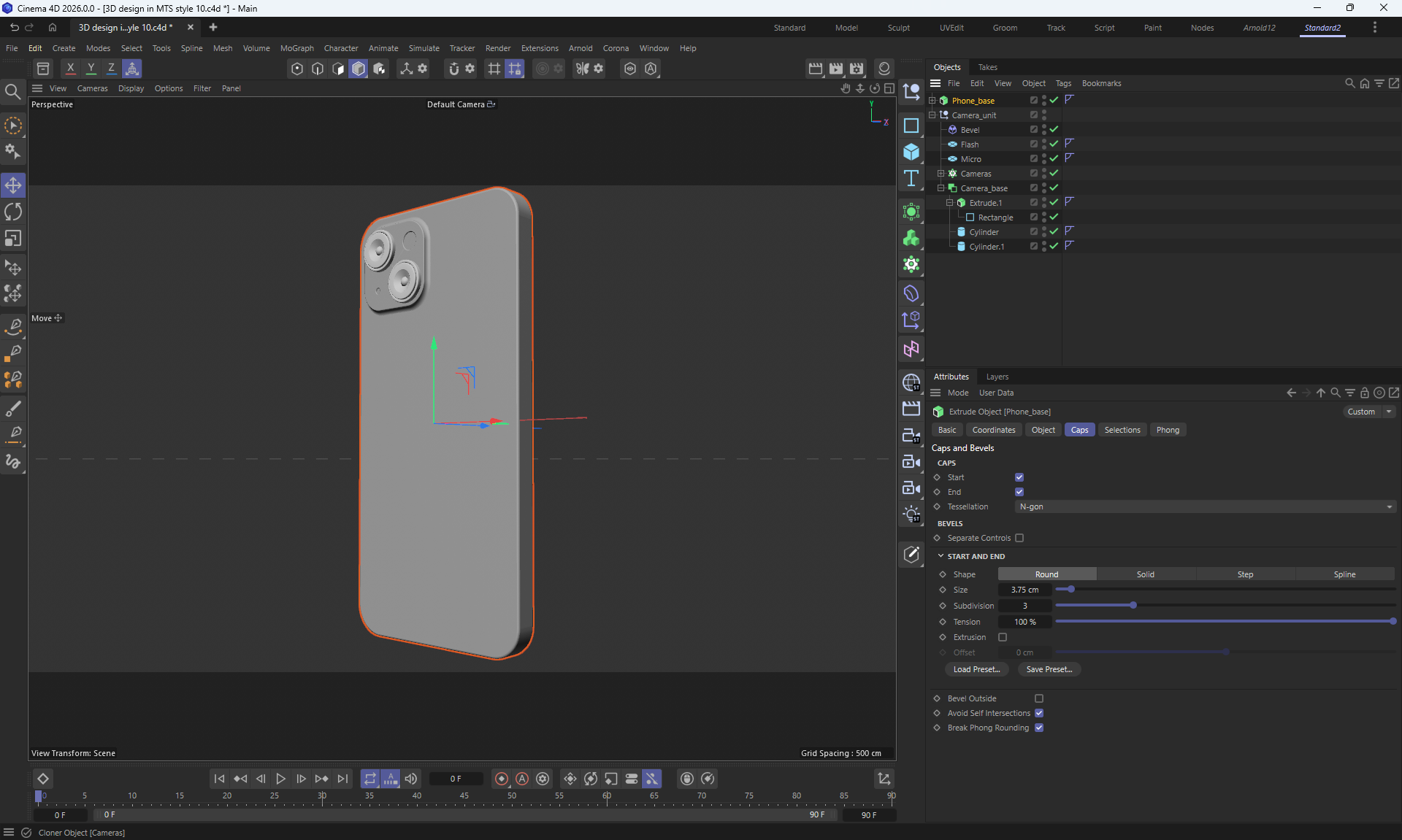Screen dimensions: 1402x840
Task: Click the Cube primitive icon
Action: [911, 152]
